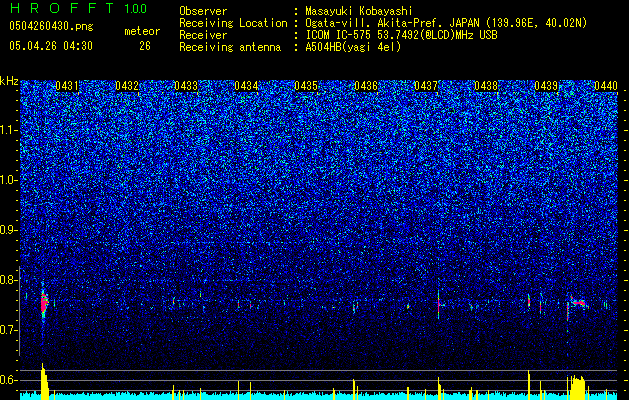The image size is (629, 400).
Task: Click the long-duration echo after 0439
Action: coord(578,303)
